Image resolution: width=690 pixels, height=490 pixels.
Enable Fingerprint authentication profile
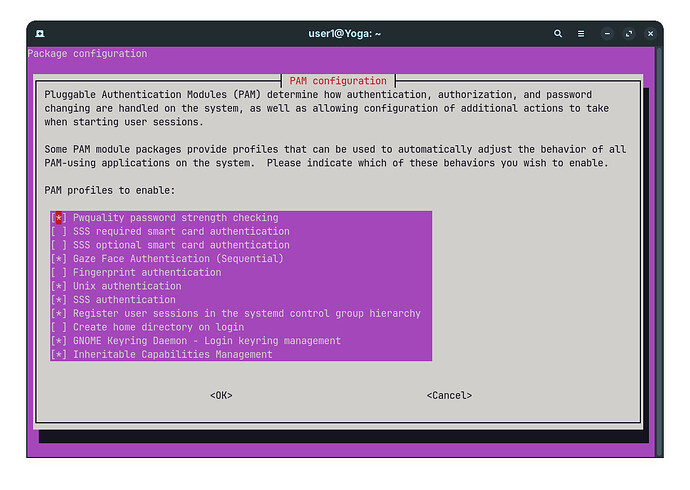point(241,272)
